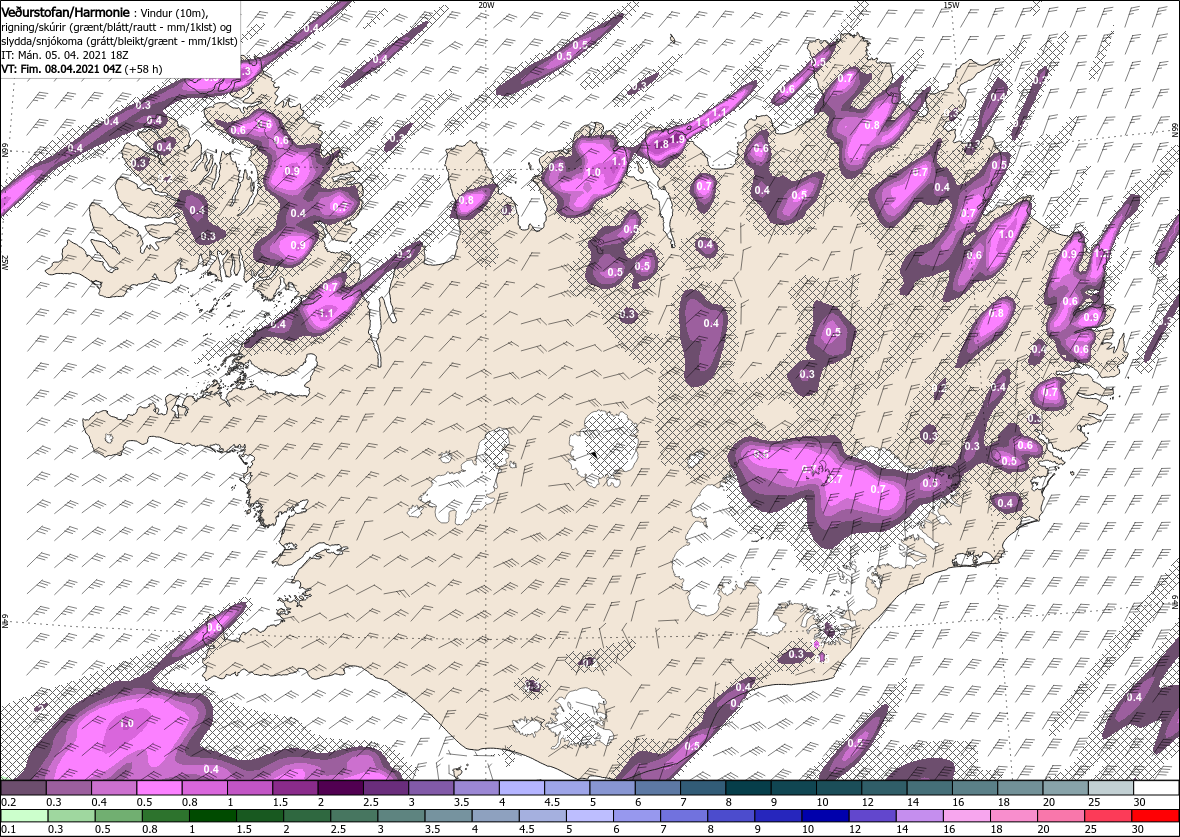Select the bright red swatch at 30, lower scale

pos(1156,816)
